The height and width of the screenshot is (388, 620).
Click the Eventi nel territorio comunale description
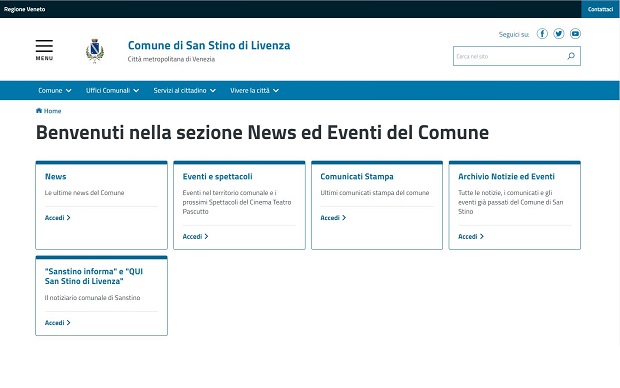(236, 202)
